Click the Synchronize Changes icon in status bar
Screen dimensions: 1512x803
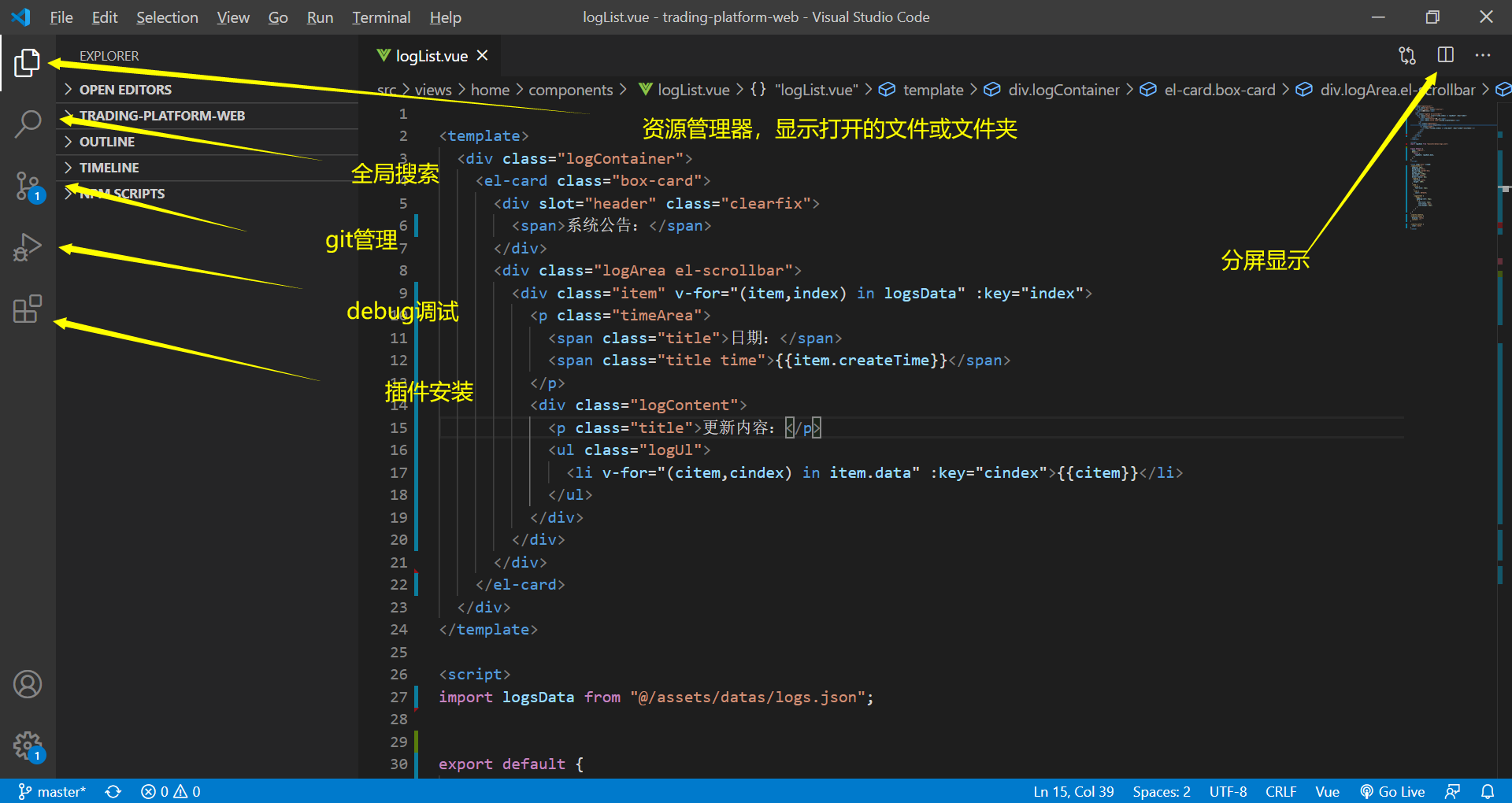coord(113,791)
